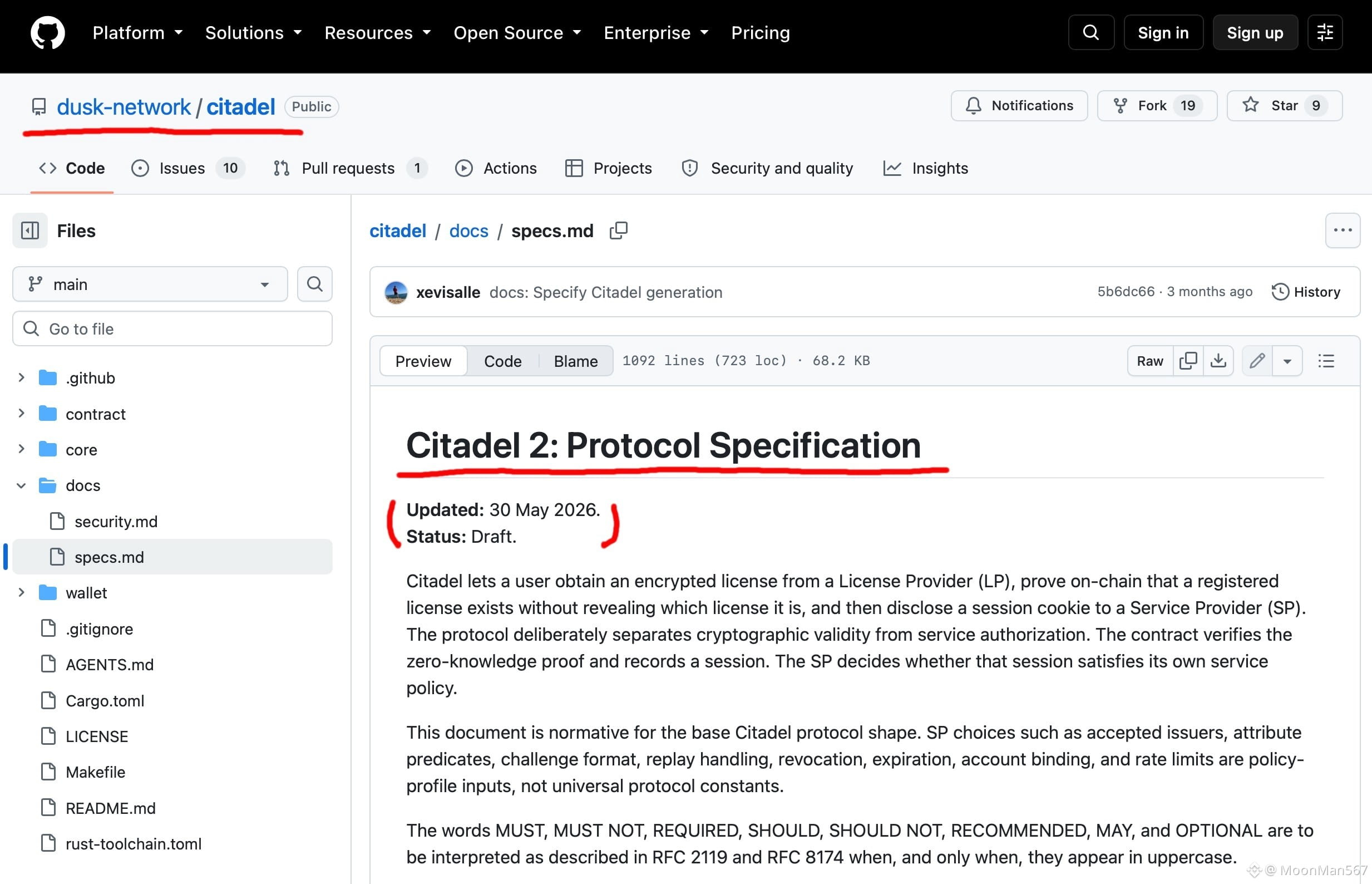Image resolution: width=1372 pixels, height=884 pixels.
Task: Download the raw specs.md file
Action: tap(1218, 361)
